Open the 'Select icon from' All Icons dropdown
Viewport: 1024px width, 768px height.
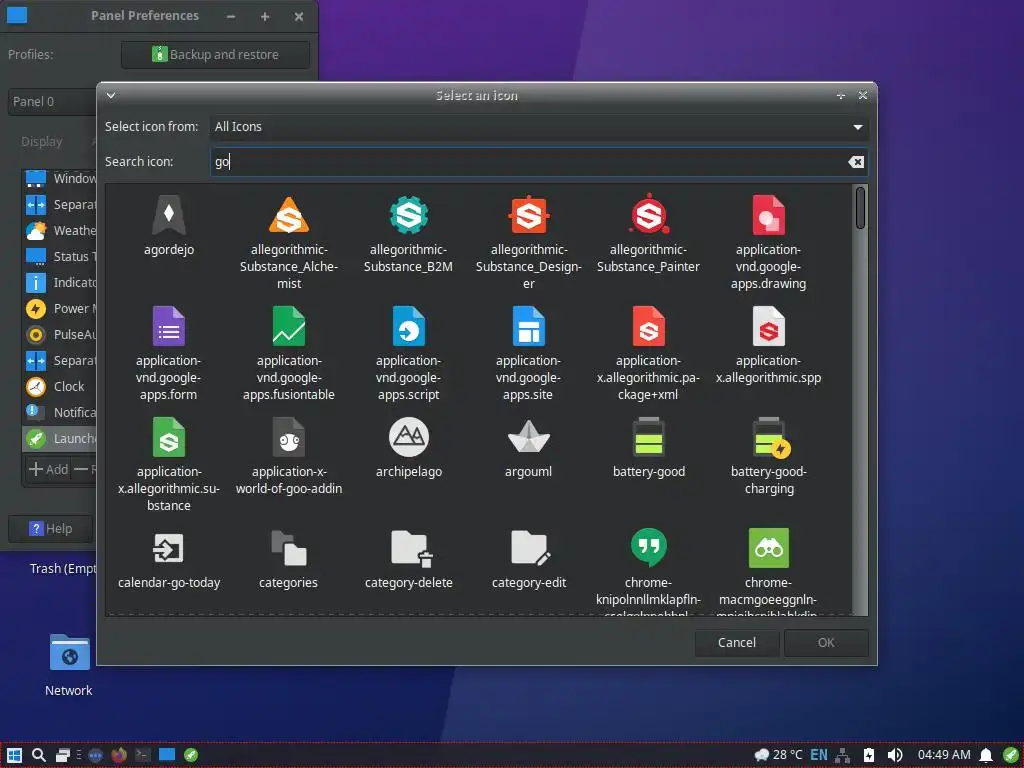pos(539,127)
